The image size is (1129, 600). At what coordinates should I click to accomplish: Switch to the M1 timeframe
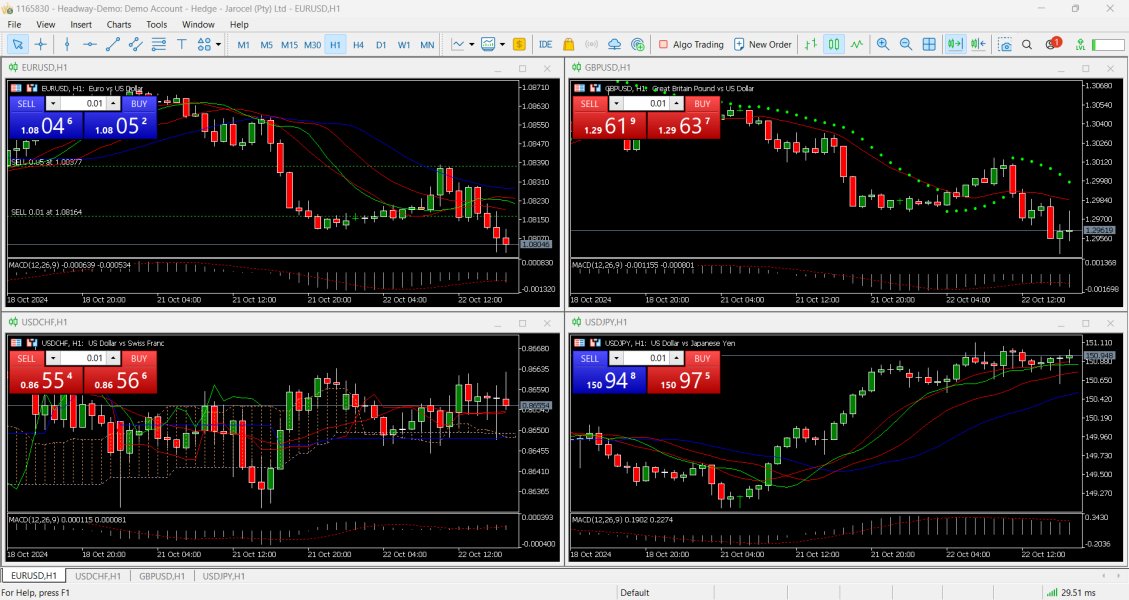tap(243, 45)
